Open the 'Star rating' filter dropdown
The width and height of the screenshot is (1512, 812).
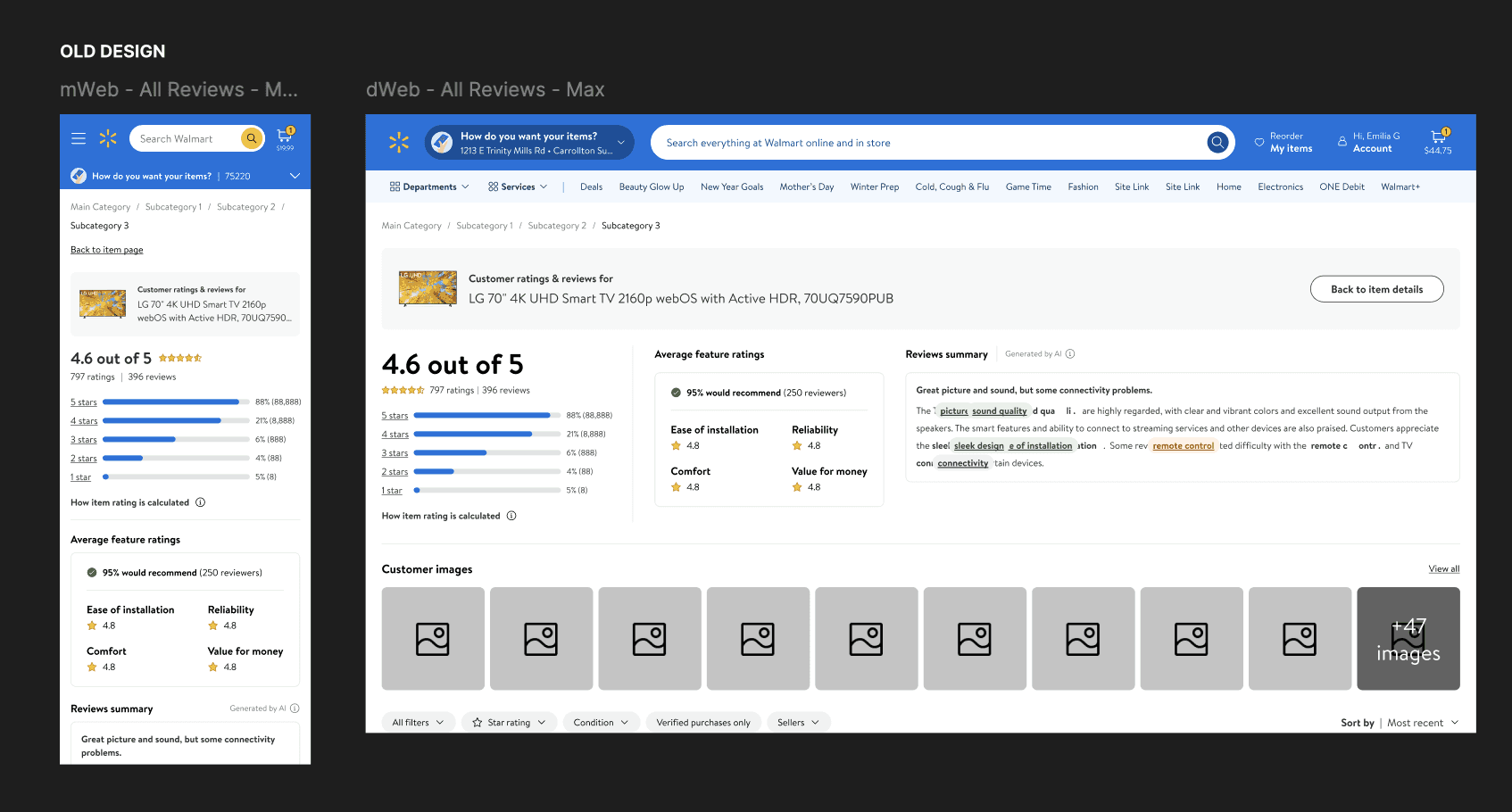click(510, 723)
